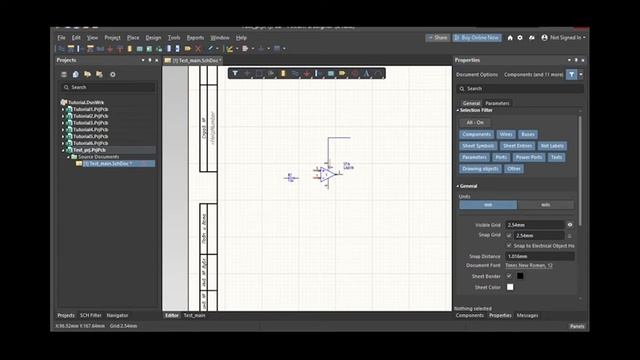Collapse the General section in Properties
640x360 pixels.
click(458, 186)
